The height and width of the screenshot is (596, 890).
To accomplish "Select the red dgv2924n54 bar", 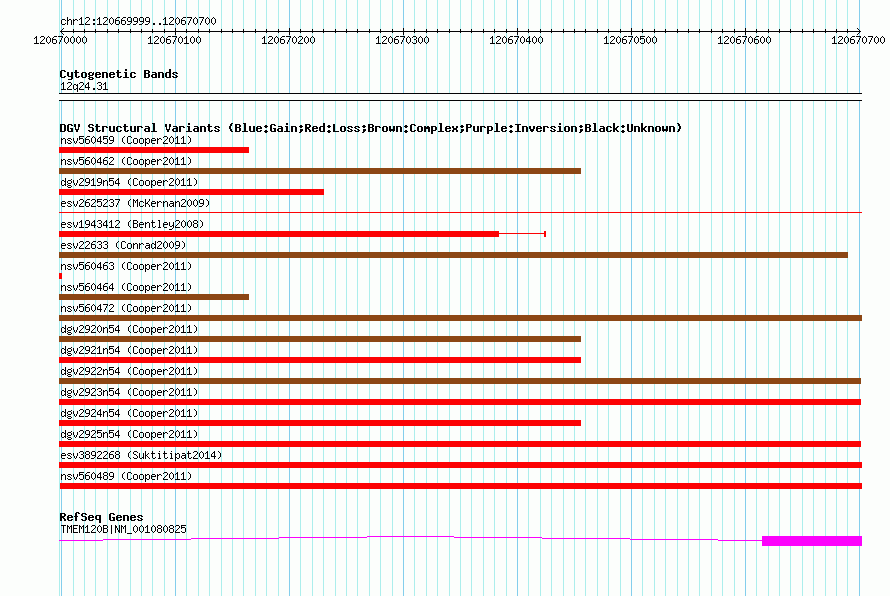I will [320, 423].
